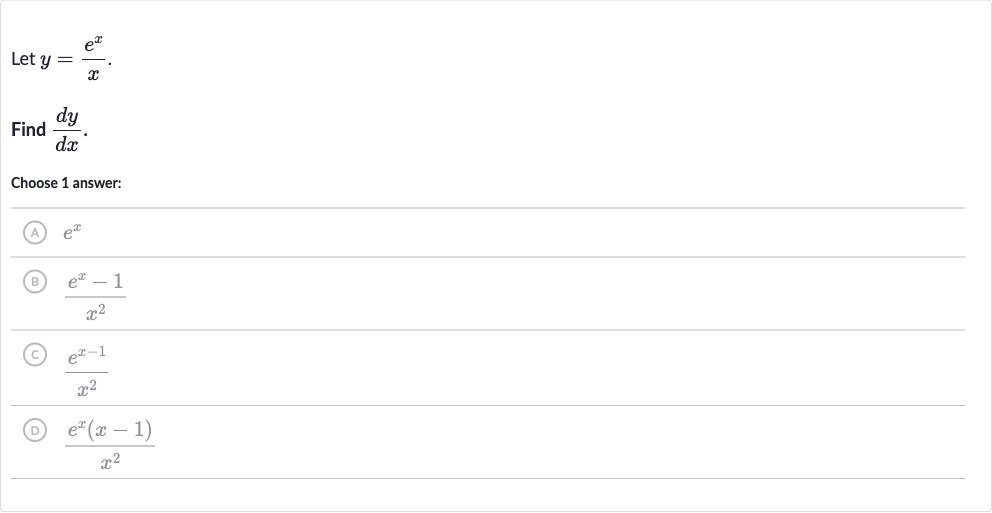The height and width of the screenshot is (513, 992).
Task: Click numerator e^(x−1) in option C
Action: click(87, 356)
